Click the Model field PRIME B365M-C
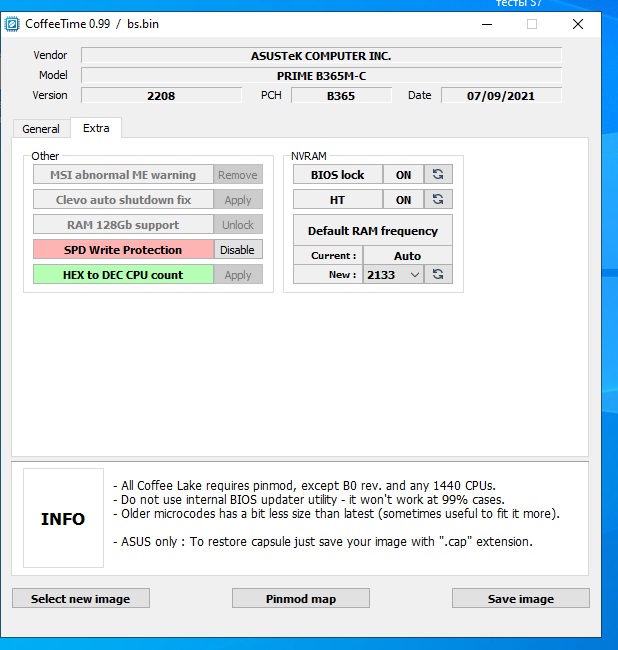The image size is (618, 650). click(x=321, y=75)
